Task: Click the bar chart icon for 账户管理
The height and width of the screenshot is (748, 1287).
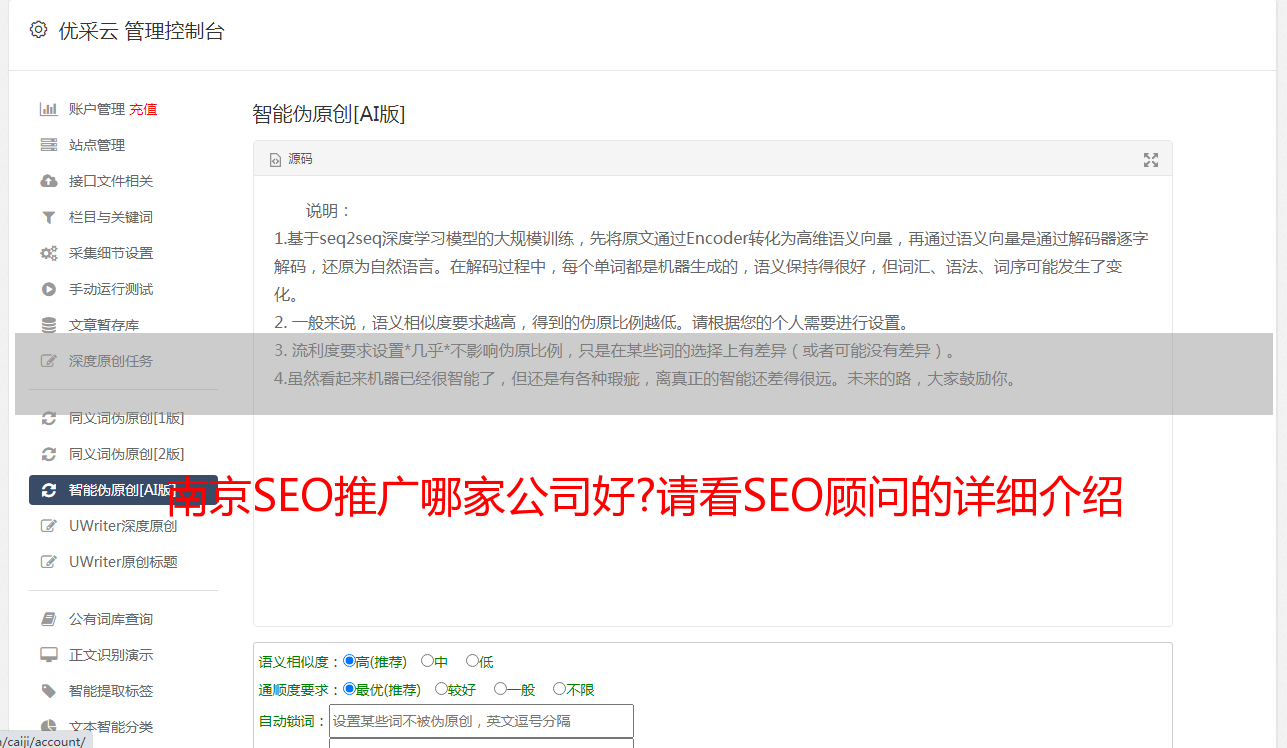Action: [x=48, y=109]
